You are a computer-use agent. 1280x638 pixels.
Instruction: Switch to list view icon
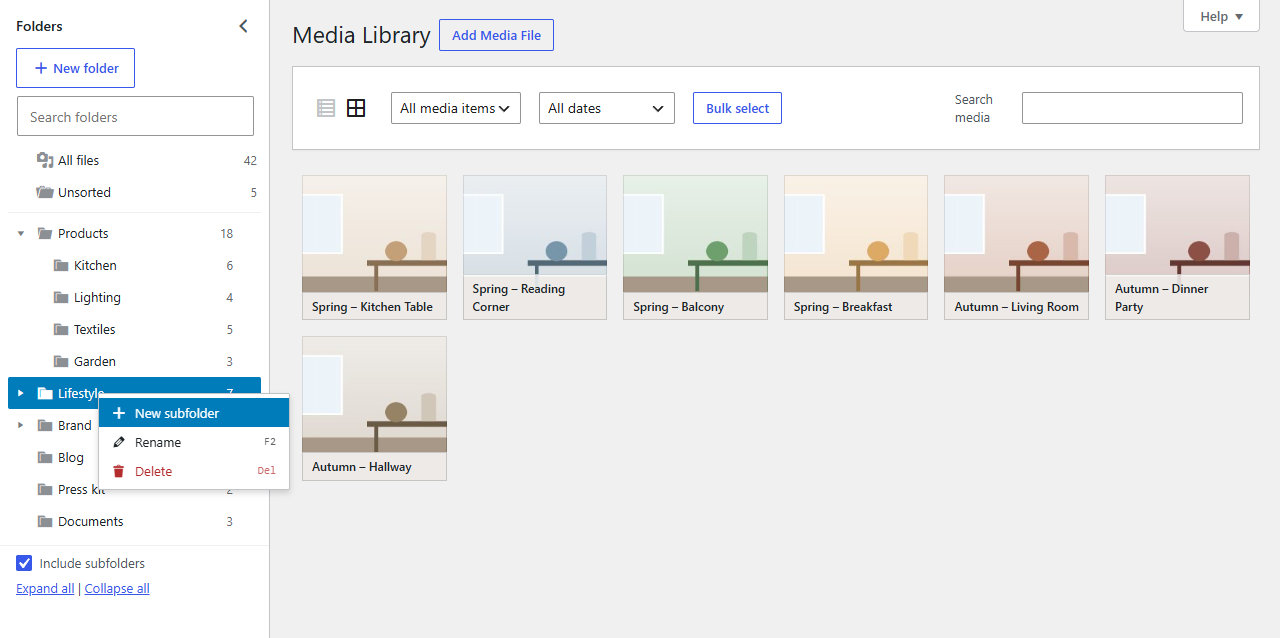326,108
